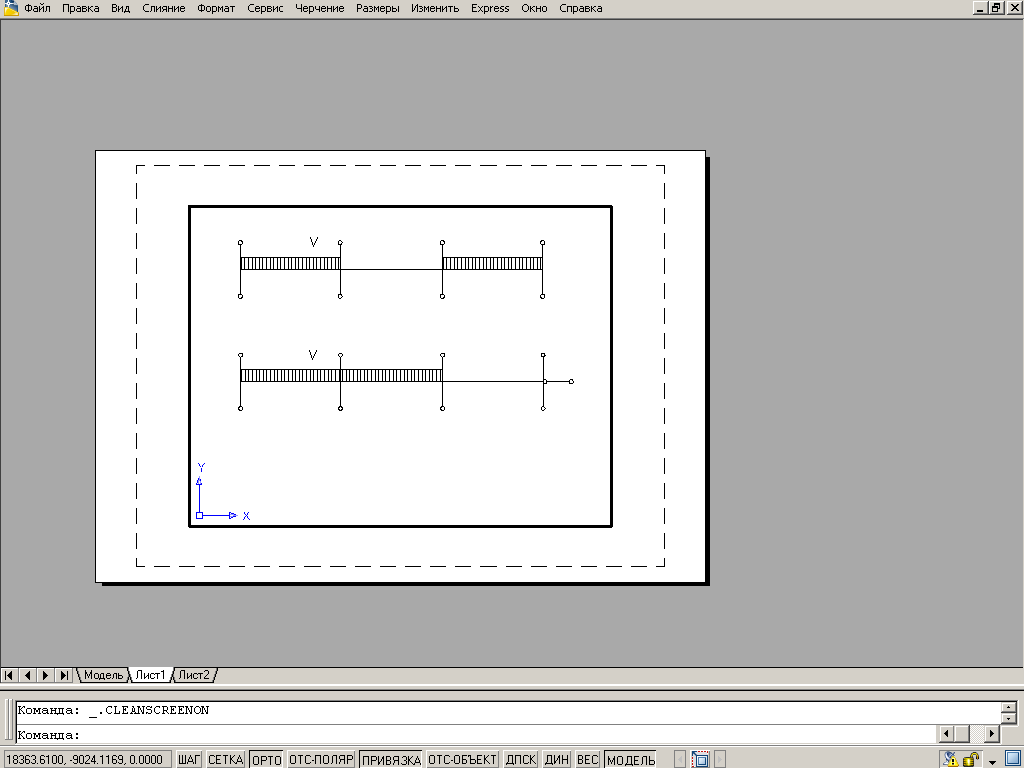This screenshot has height=768, width=1024.
Task: Click the V label on lower diagram
Action: (313, 355)
